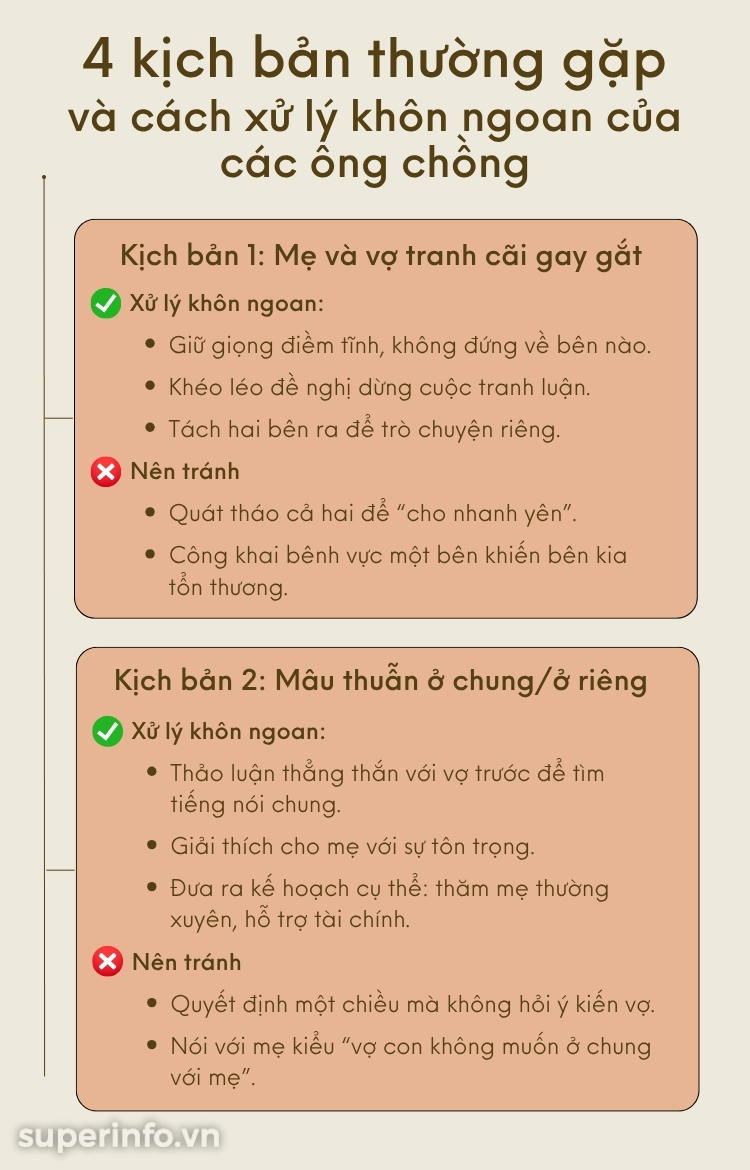Click "Nên tránh" label in Kịch bản 2

(186, 962)
